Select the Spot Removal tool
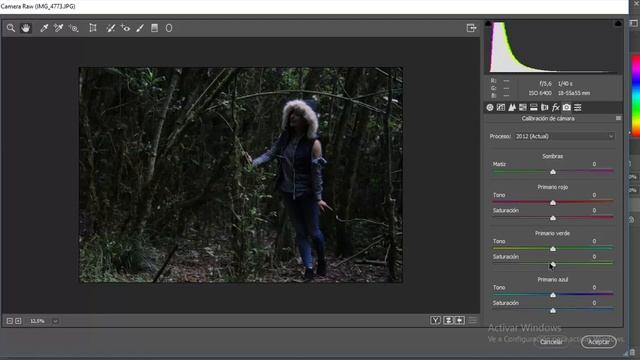The width and height of the screenshot is (640, 360). click(110, 28)
